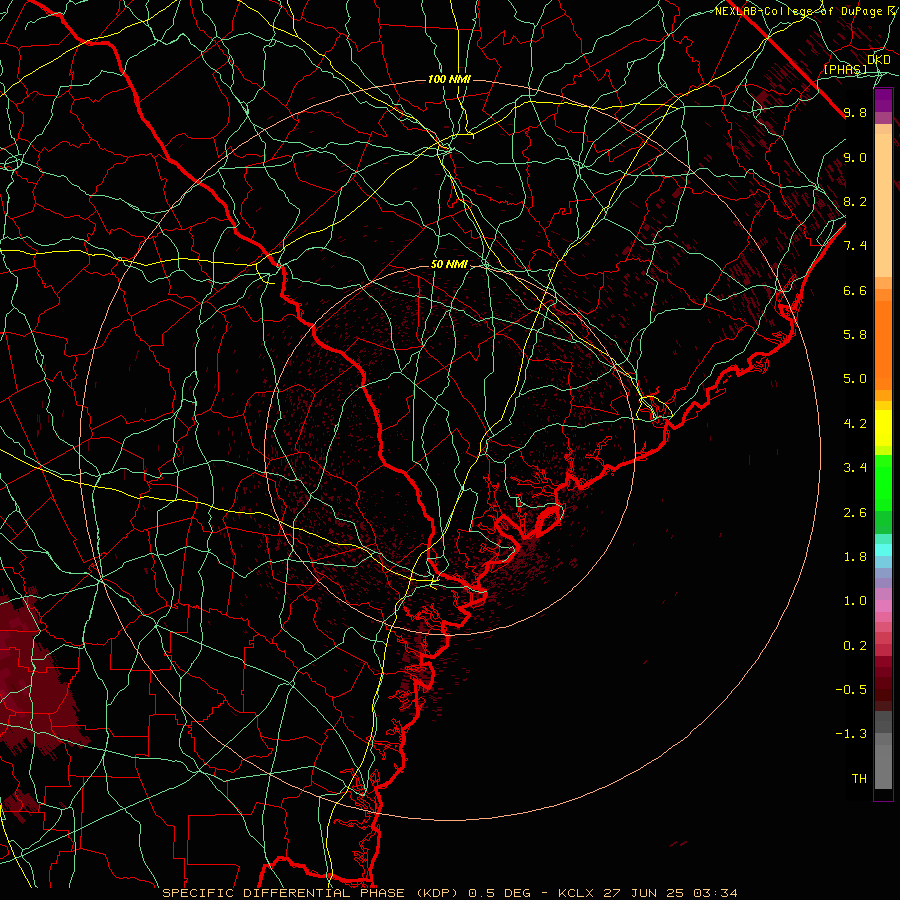
Task: Click the 7.4 scale value
Action: click(855, 246)
